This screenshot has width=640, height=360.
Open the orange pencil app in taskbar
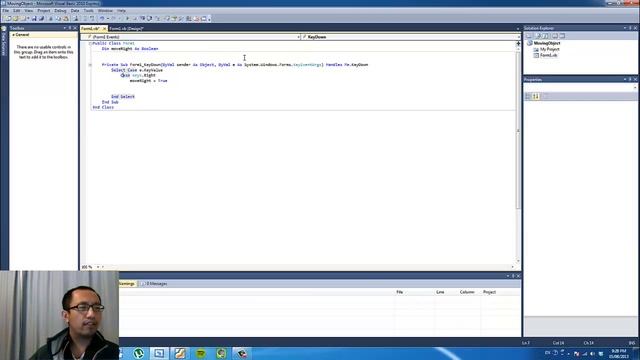180,353
